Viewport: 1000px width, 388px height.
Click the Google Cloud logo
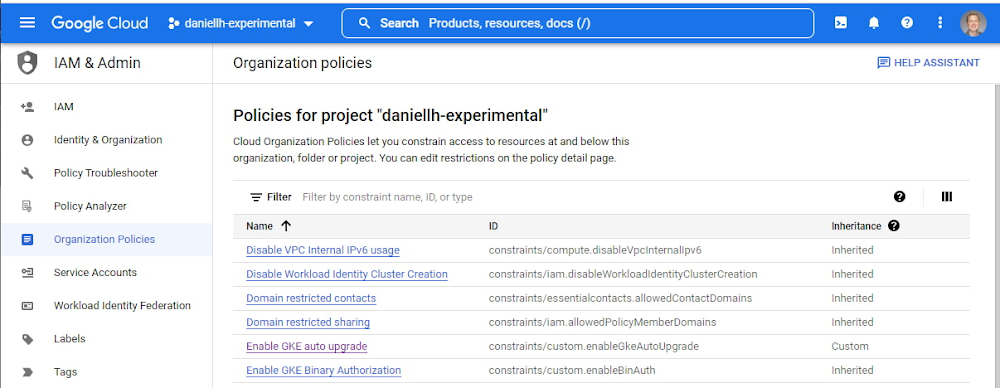pos(99,23)
